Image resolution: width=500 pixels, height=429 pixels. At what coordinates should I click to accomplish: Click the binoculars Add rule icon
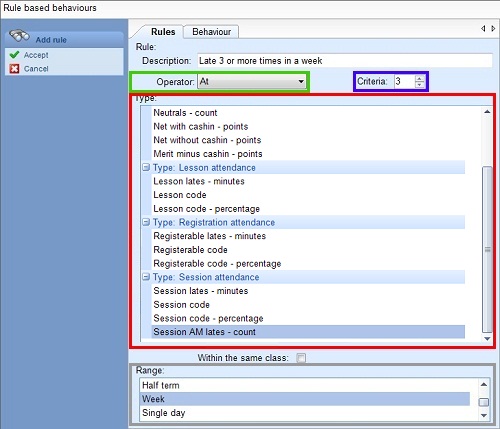pyautogui.click(x=19, y=36)
